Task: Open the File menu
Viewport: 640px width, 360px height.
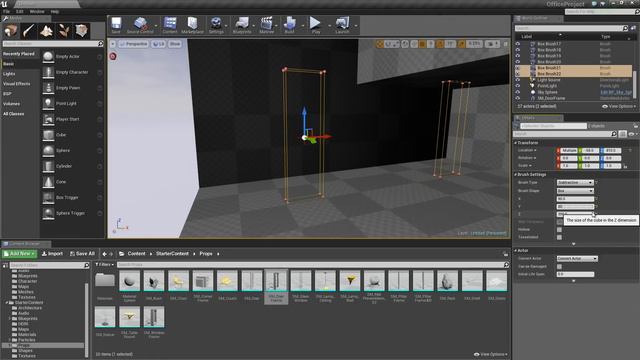Action: [x=7, y=11]
